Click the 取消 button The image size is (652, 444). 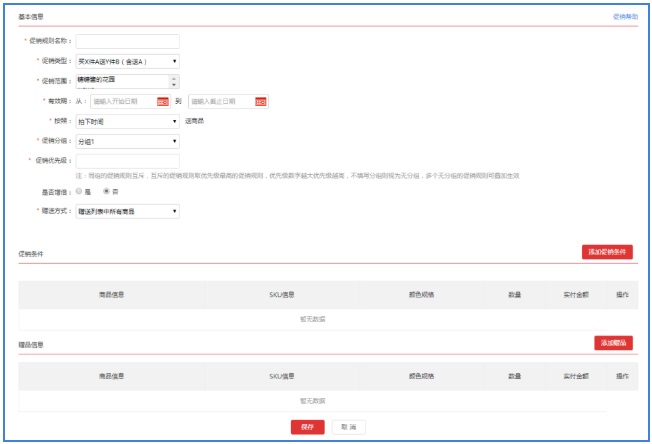[x=348, y=427]
